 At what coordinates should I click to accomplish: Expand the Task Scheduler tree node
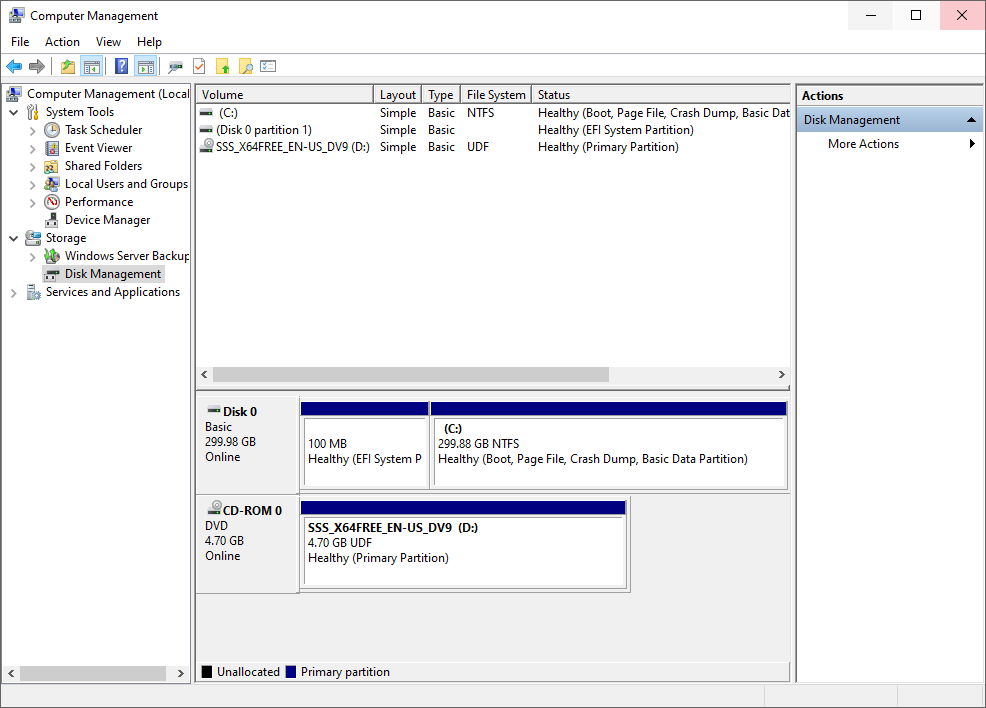[33, 131]
